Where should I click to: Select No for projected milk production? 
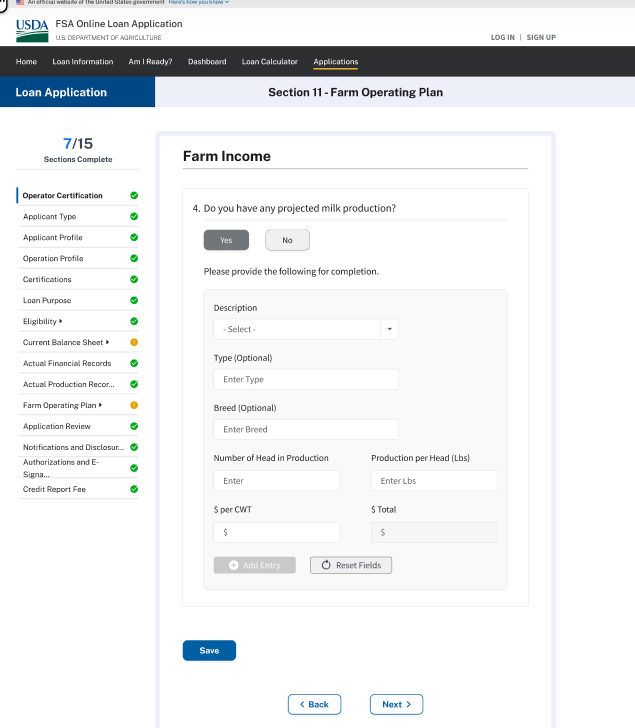coord(287,240)
